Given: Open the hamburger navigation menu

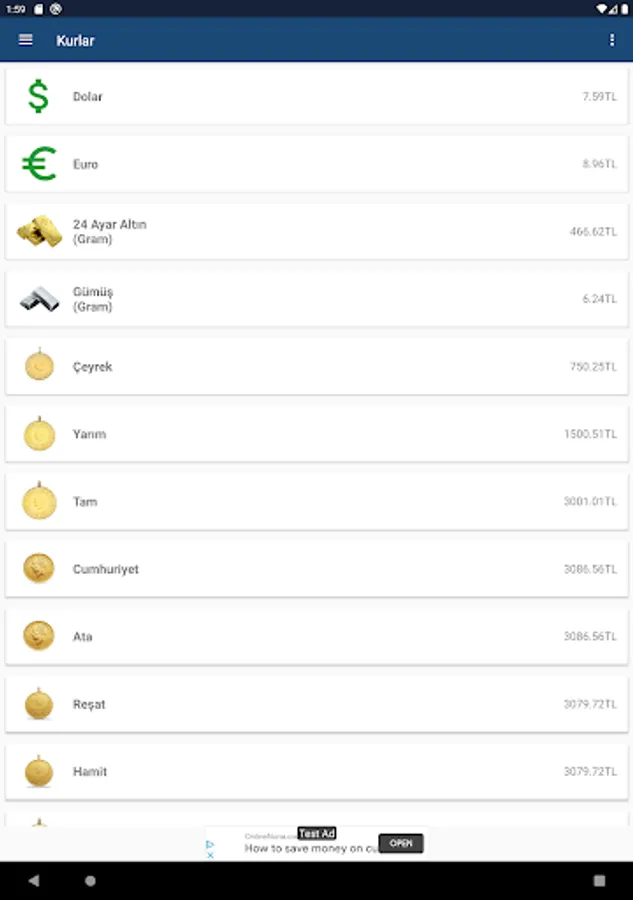Looking at the screenshot, I should coord(25,40).
